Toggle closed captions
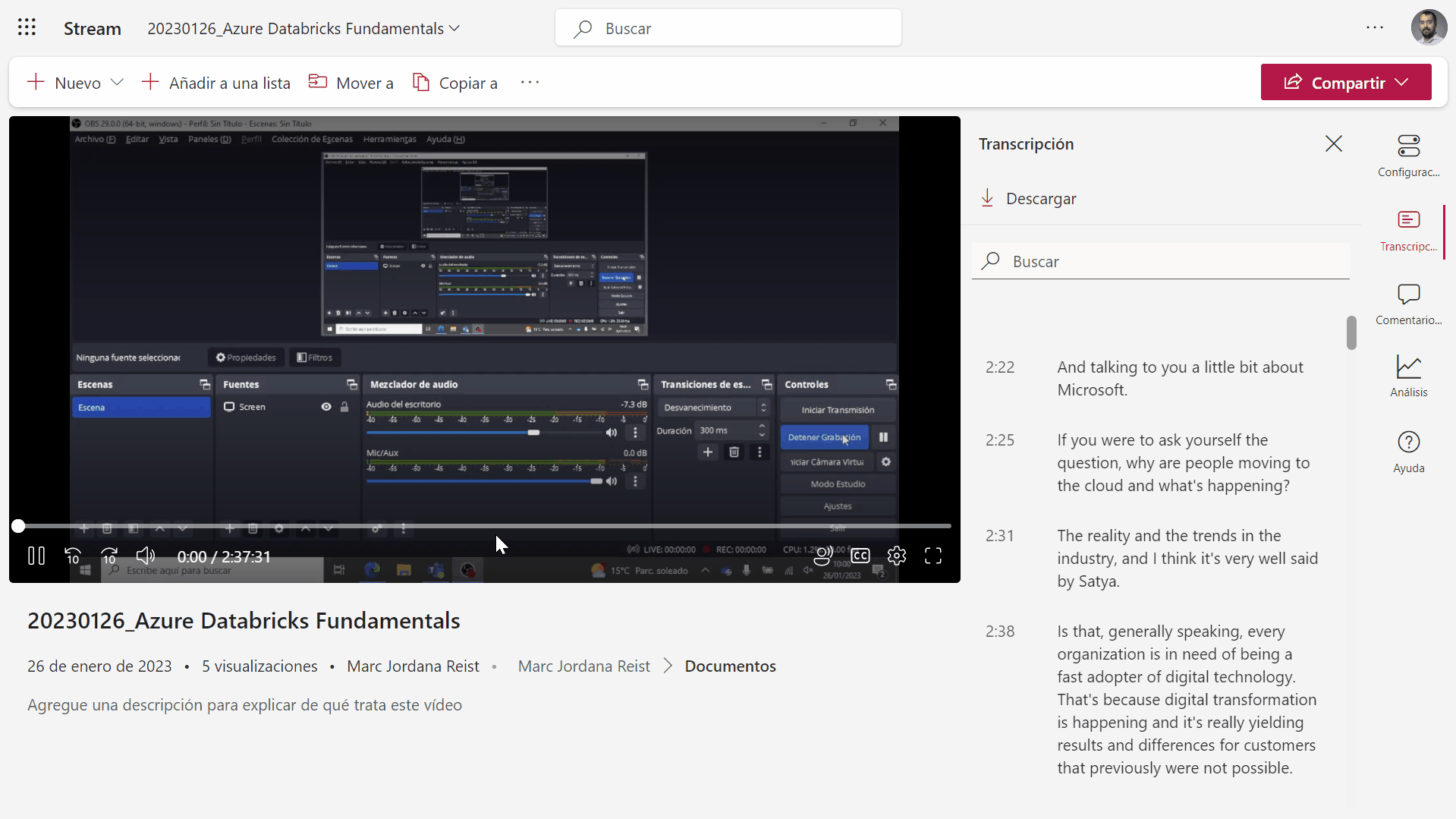 [860, 556]
